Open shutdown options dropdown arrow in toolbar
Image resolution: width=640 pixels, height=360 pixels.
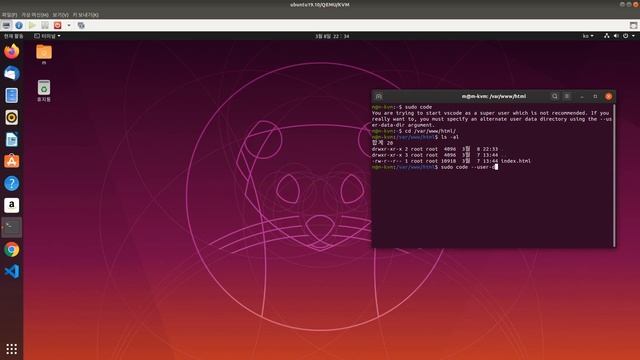69,25
